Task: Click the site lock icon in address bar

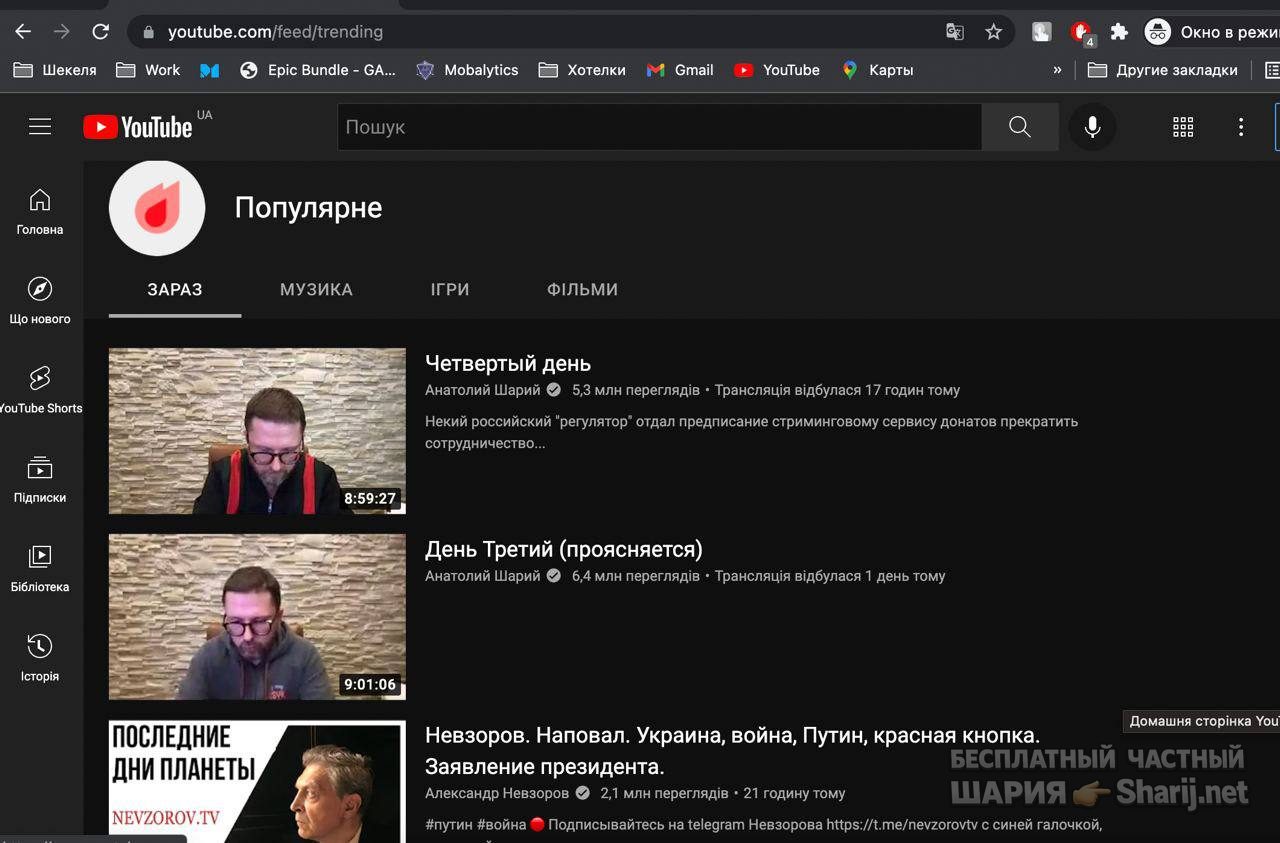Action: click(x=149, y=32)
